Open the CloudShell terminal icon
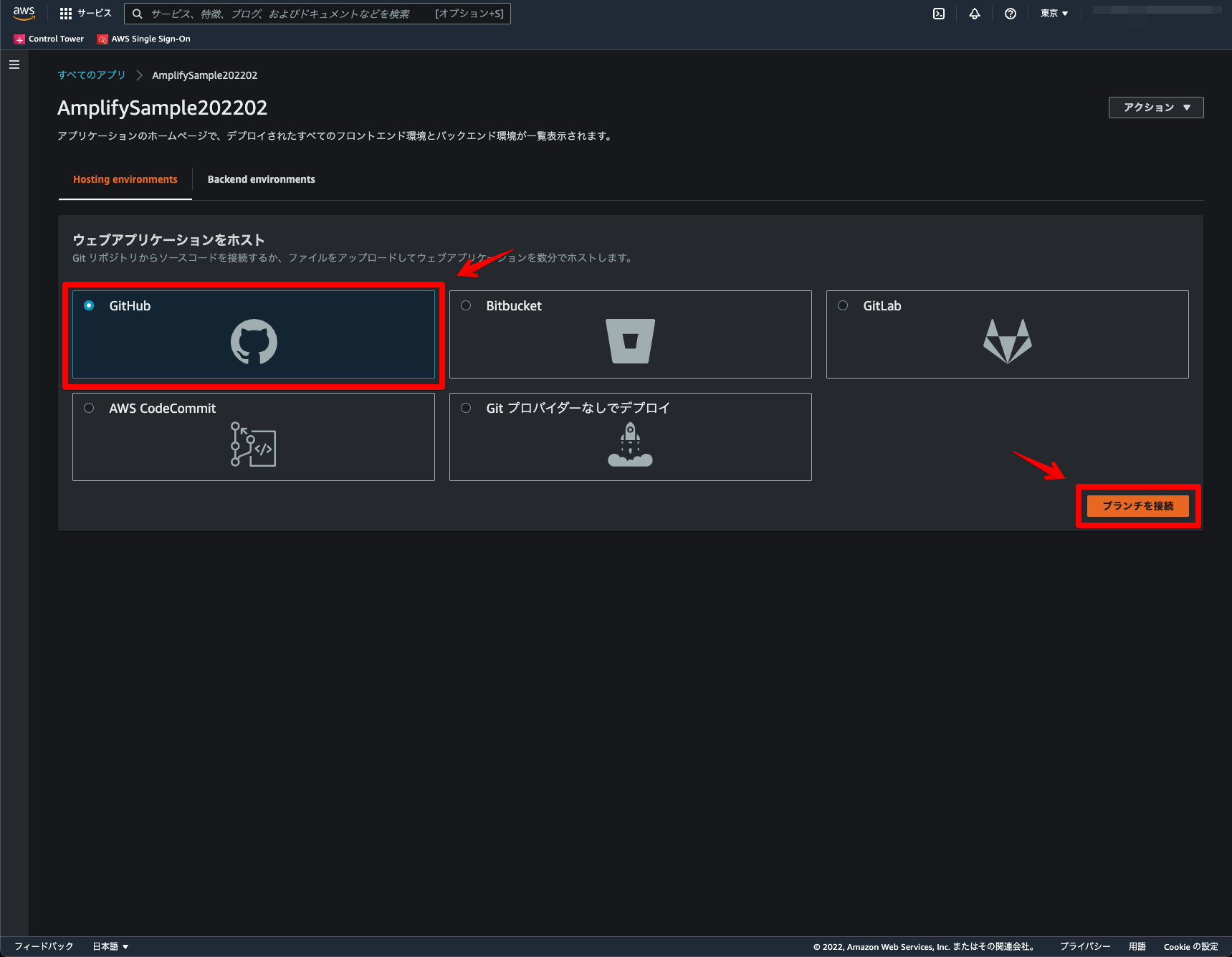This screenshot has width=1232, height=957. point(939,14)
